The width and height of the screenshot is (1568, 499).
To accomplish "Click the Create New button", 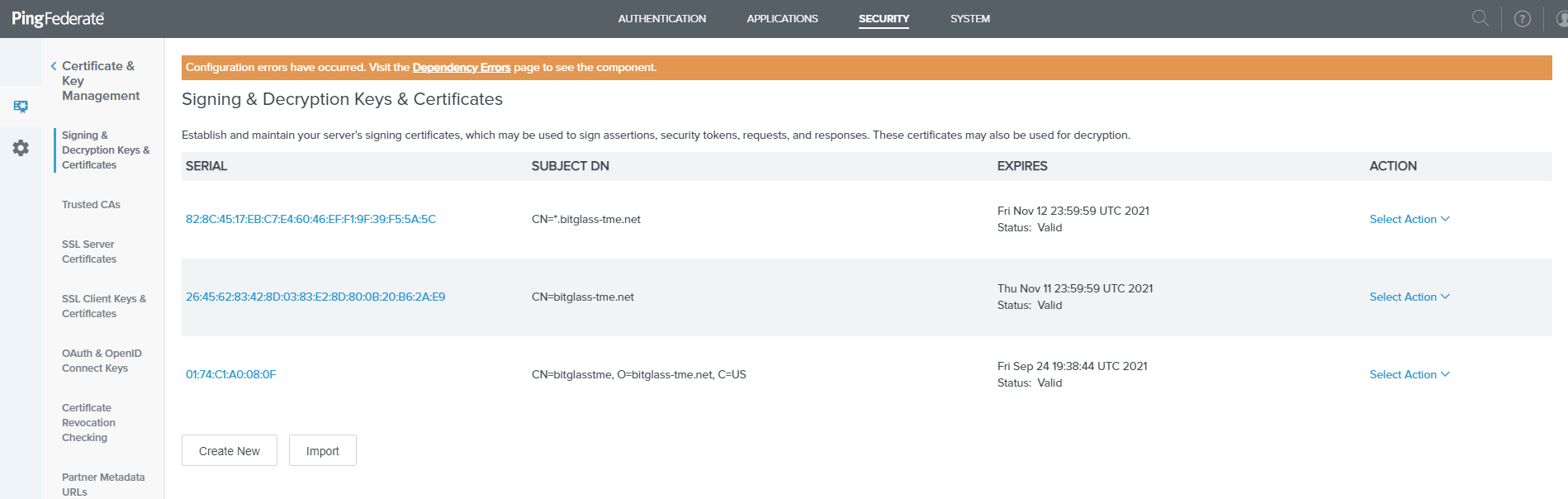I will click(230, 450).
